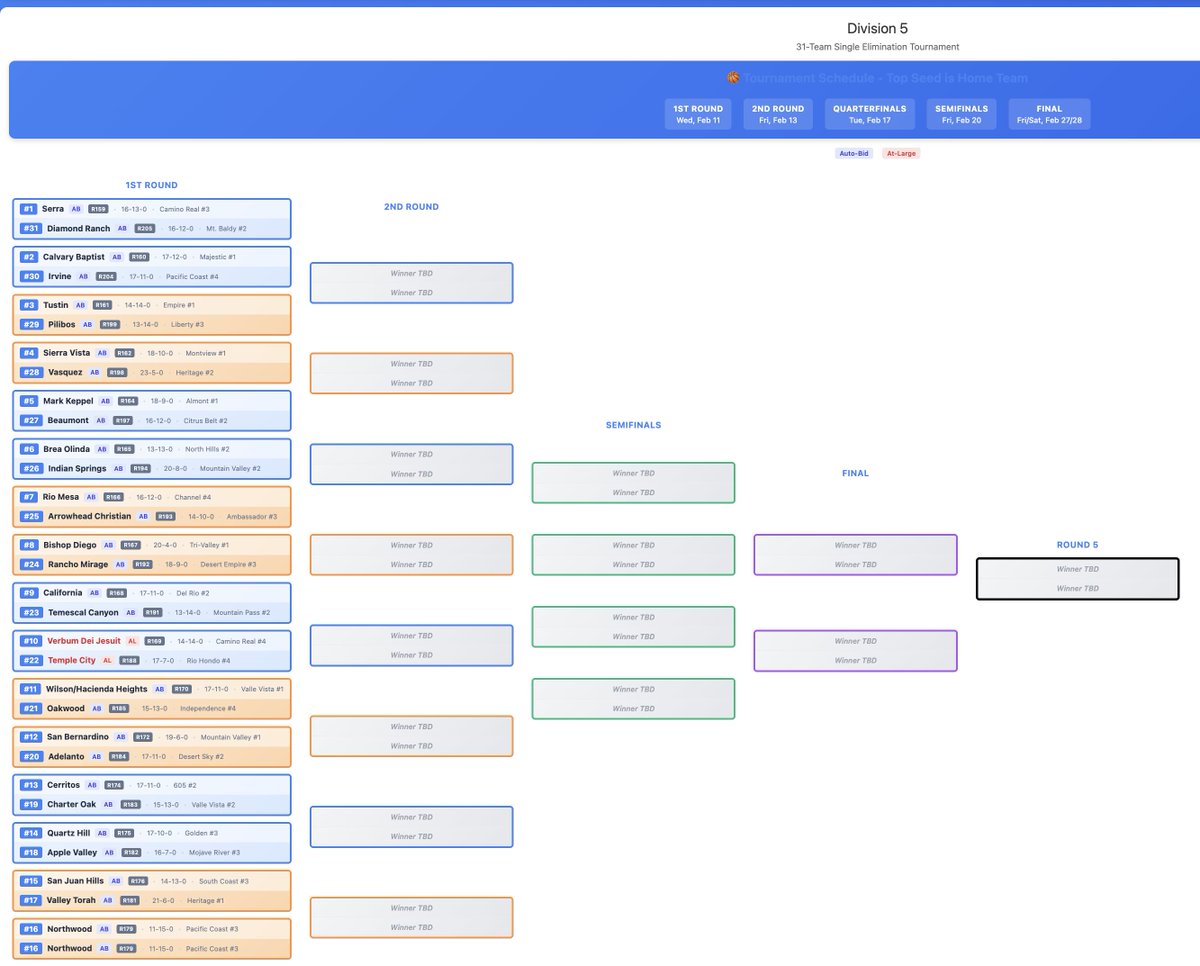1200x966 pixels.
Task: Click the Auto-Bid legend badge
Action: (x=852, y=153)
